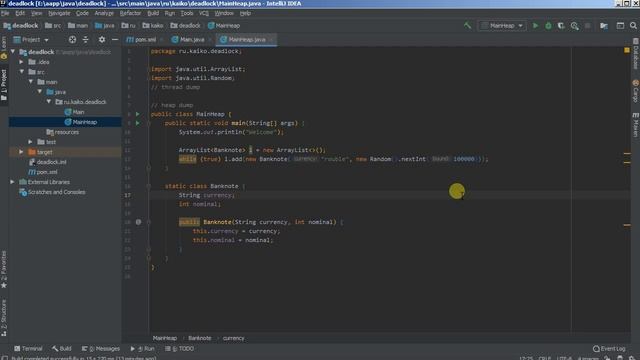Open the Build menu

click(x=153, y=13)
